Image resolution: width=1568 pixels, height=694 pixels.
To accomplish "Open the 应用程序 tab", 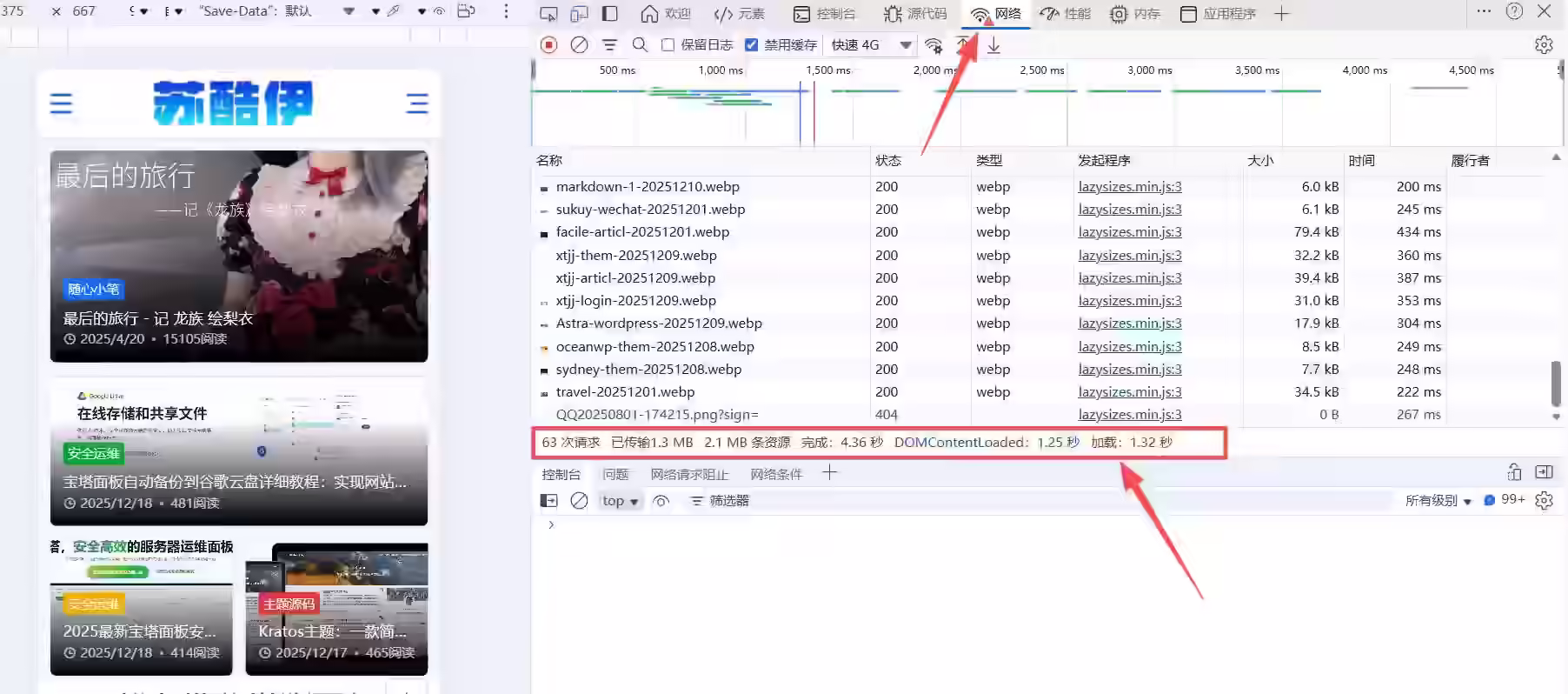I will (1218, 14).
